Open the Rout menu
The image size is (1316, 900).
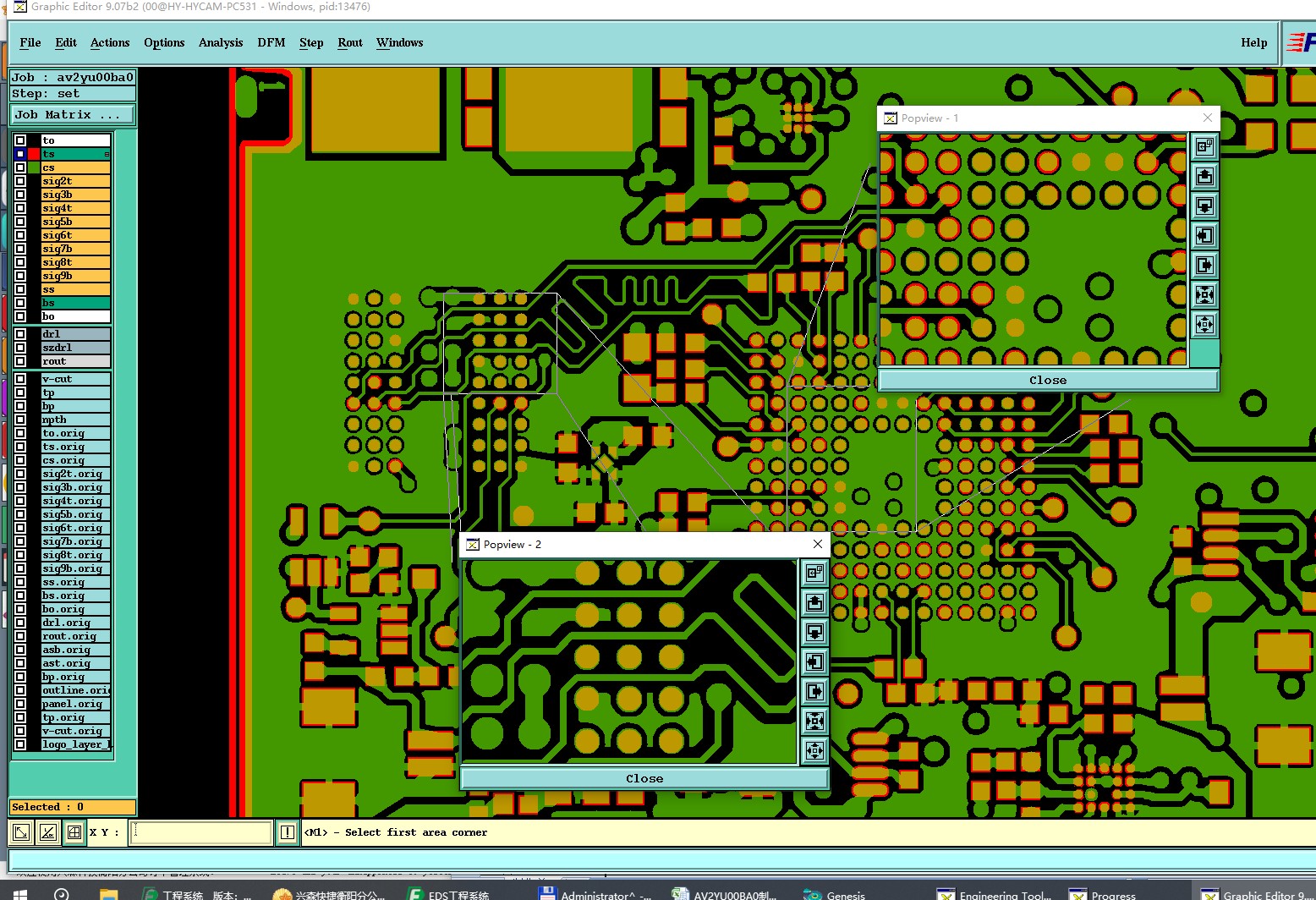[x=350, y=42]
